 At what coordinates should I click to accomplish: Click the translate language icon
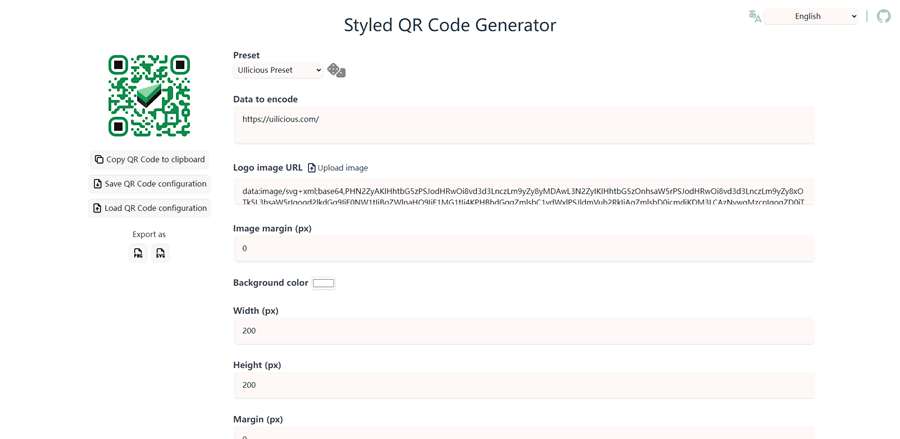(755, 16)
